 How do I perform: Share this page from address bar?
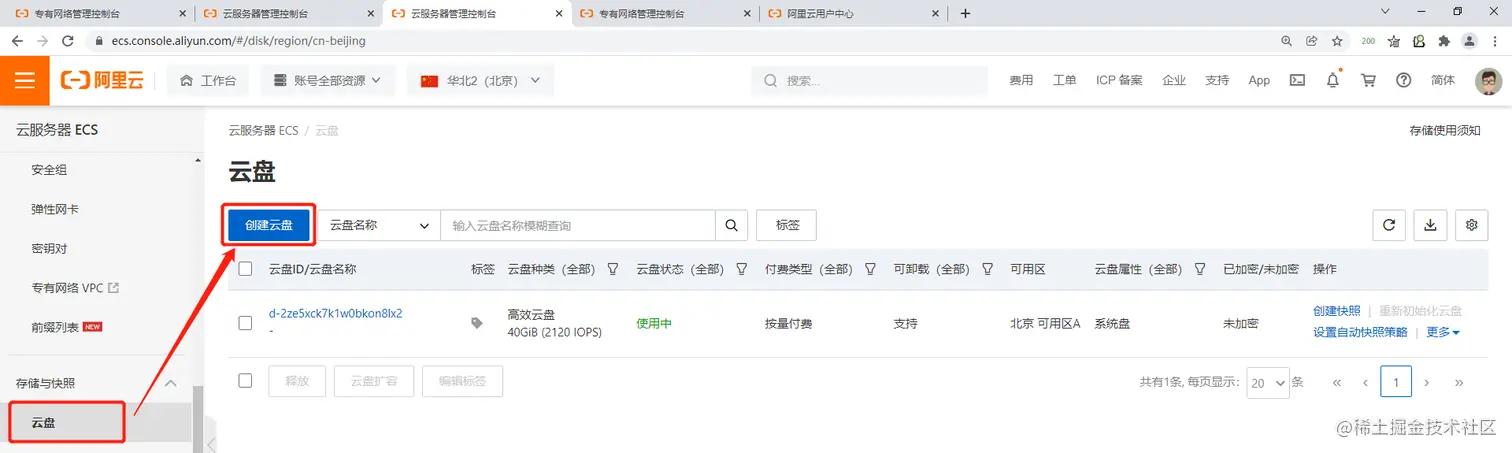[1312, 41]
